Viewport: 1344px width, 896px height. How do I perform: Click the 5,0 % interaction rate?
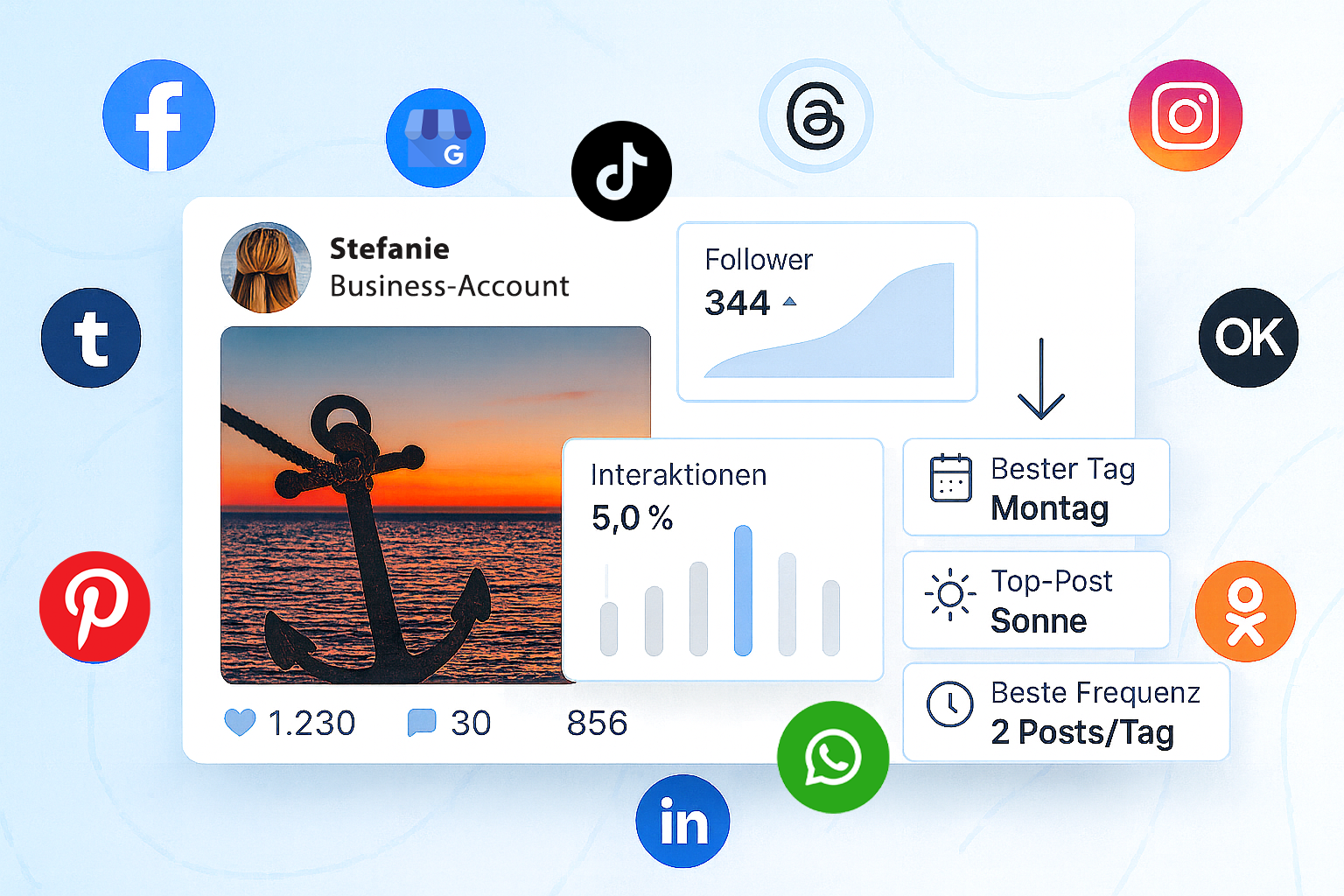pyautogui.click(x=632, y=518)
